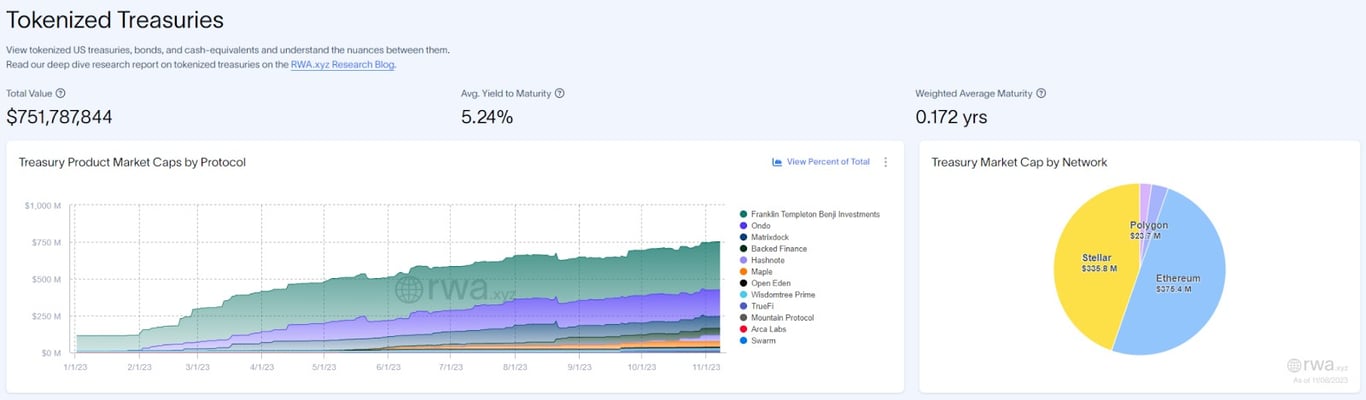The width and height of the screenshot is (1366, 400).
Task: Open the RWA.xyz Research Blog link
Action: tap(342, 64)
